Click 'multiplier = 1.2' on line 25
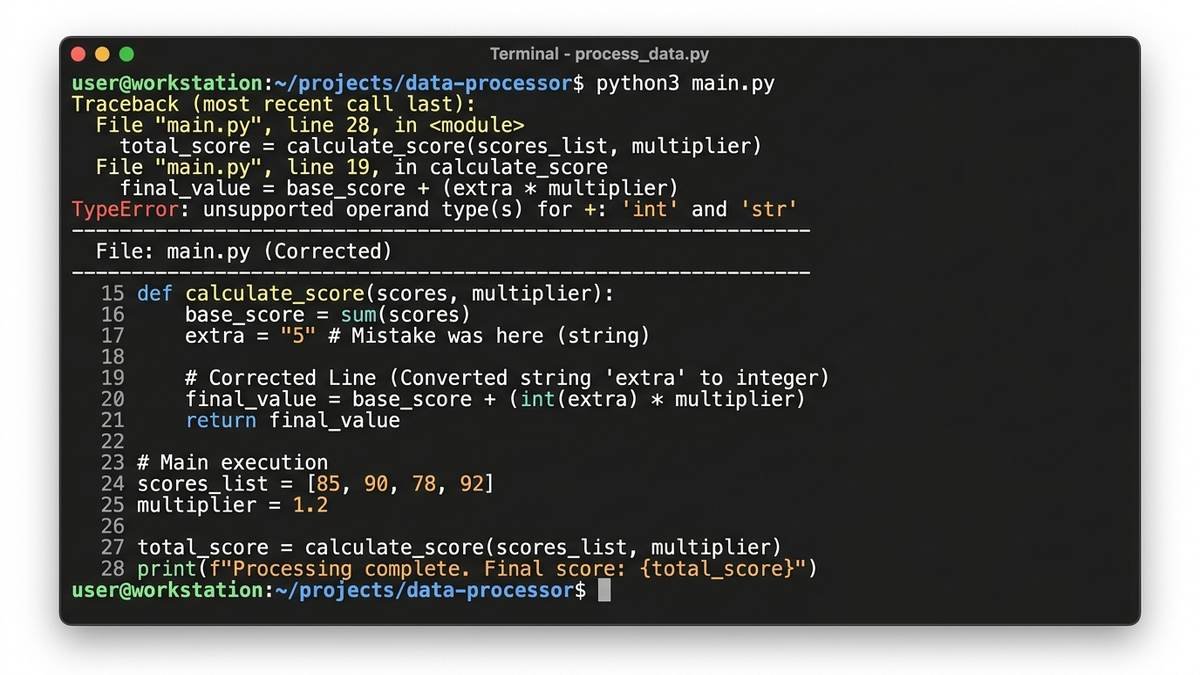Screen dimensions: 1200x675 (x=232, y=504)
